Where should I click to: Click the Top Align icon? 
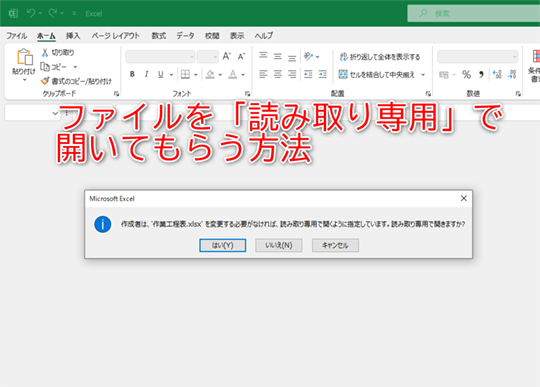(x=263, y=55)
